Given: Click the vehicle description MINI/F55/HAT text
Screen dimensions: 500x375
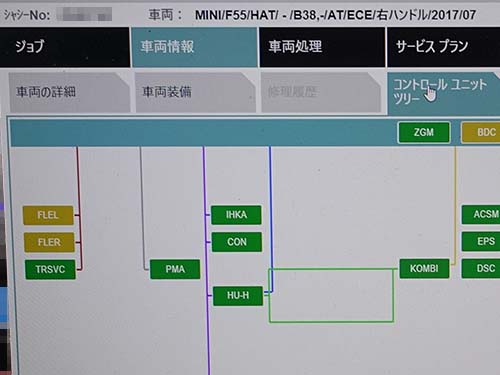Looking at the screenshot, I should click(x=335, y=15).
